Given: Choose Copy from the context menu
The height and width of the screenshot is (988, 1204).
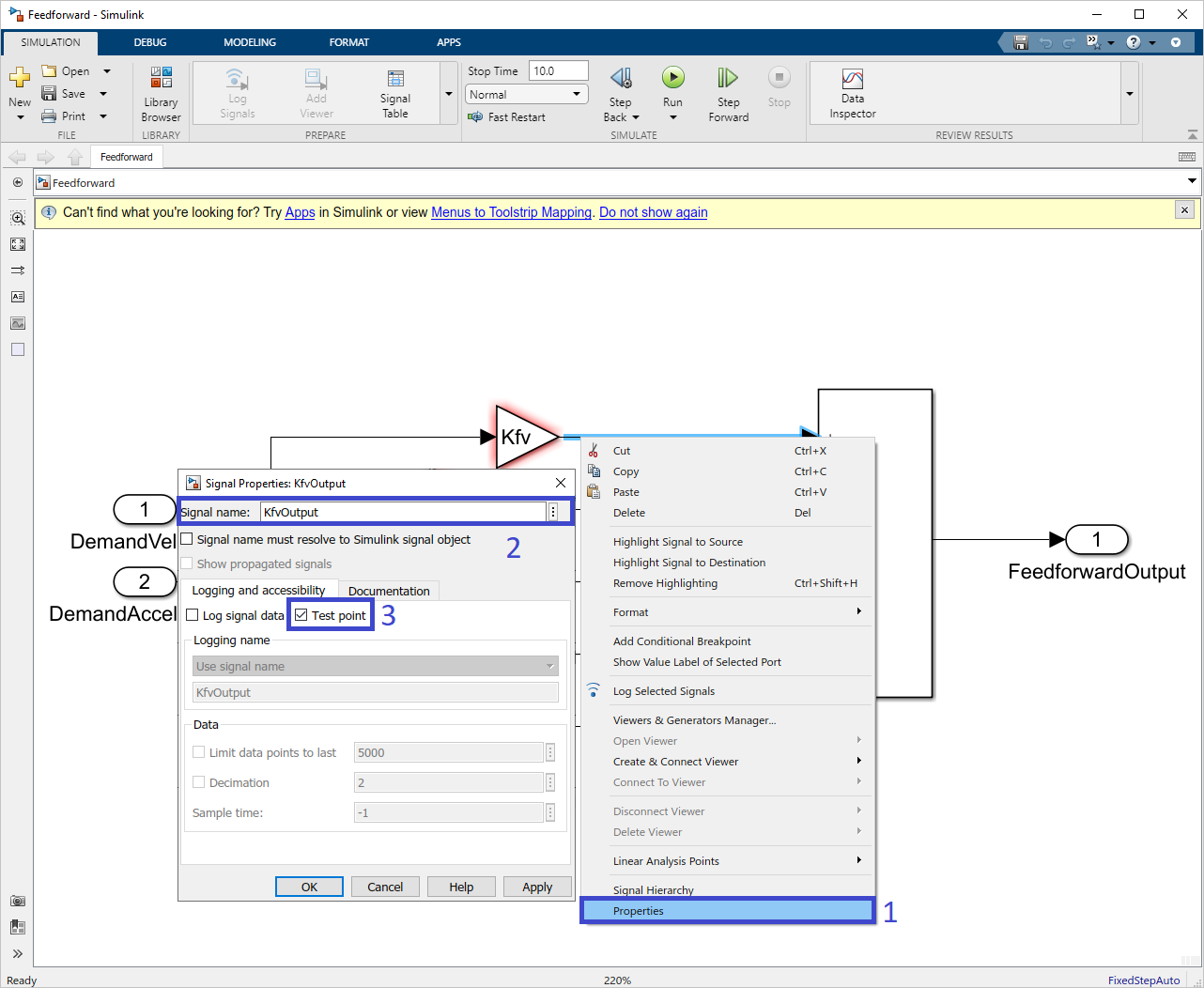Looking at the screenshot, I should tap(626, 471).
